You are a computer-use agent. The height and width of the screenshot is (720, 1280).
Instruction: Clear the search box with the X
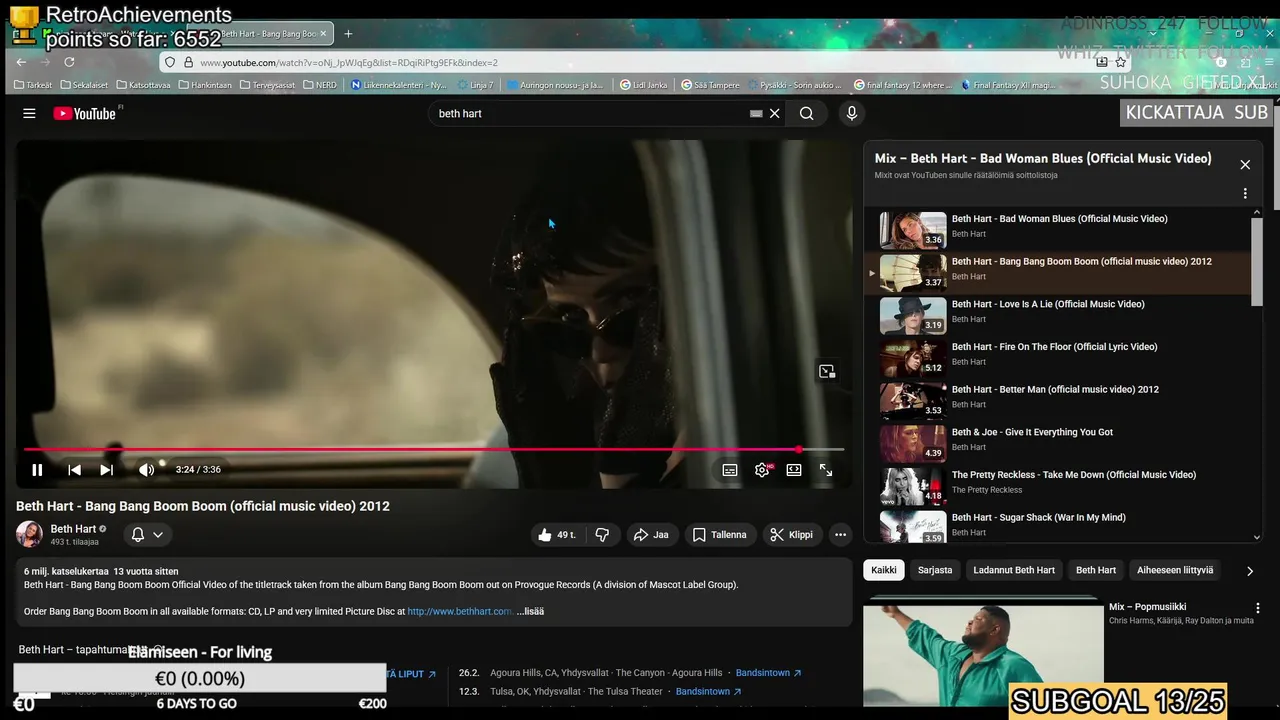[774, 114]
